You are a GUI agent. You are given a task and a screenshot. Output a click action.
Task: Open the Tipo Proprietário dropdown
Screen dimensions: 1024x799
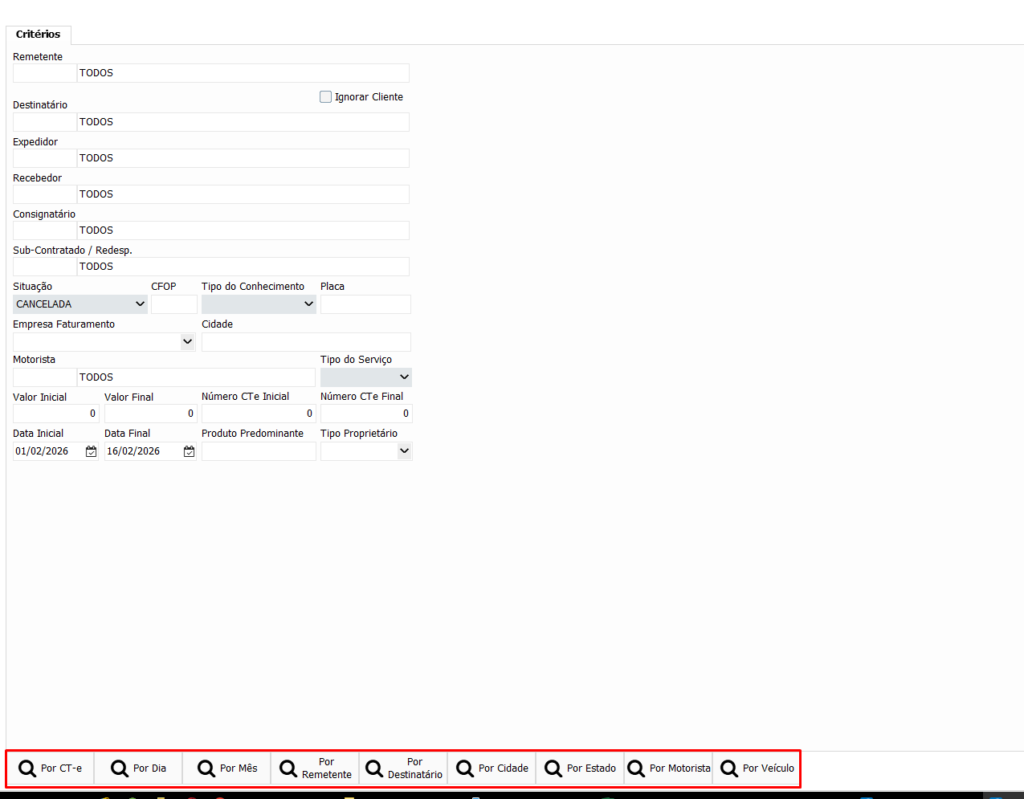click(404, 452)
